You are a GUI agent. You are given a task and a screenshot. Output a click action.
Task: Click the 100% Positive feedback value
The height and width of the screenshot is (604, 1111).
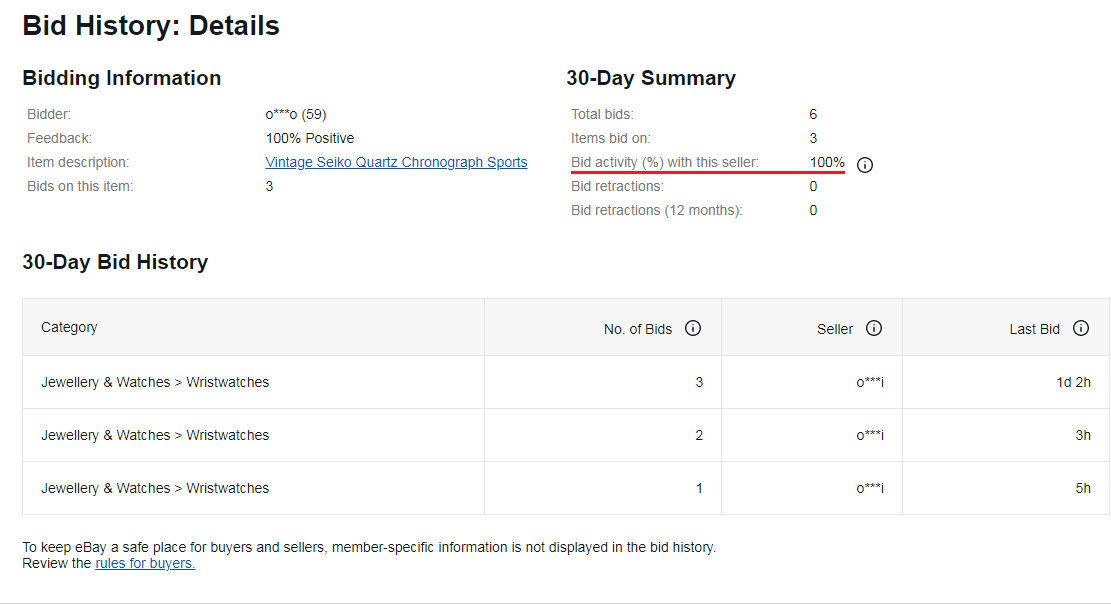click(310, 138)
